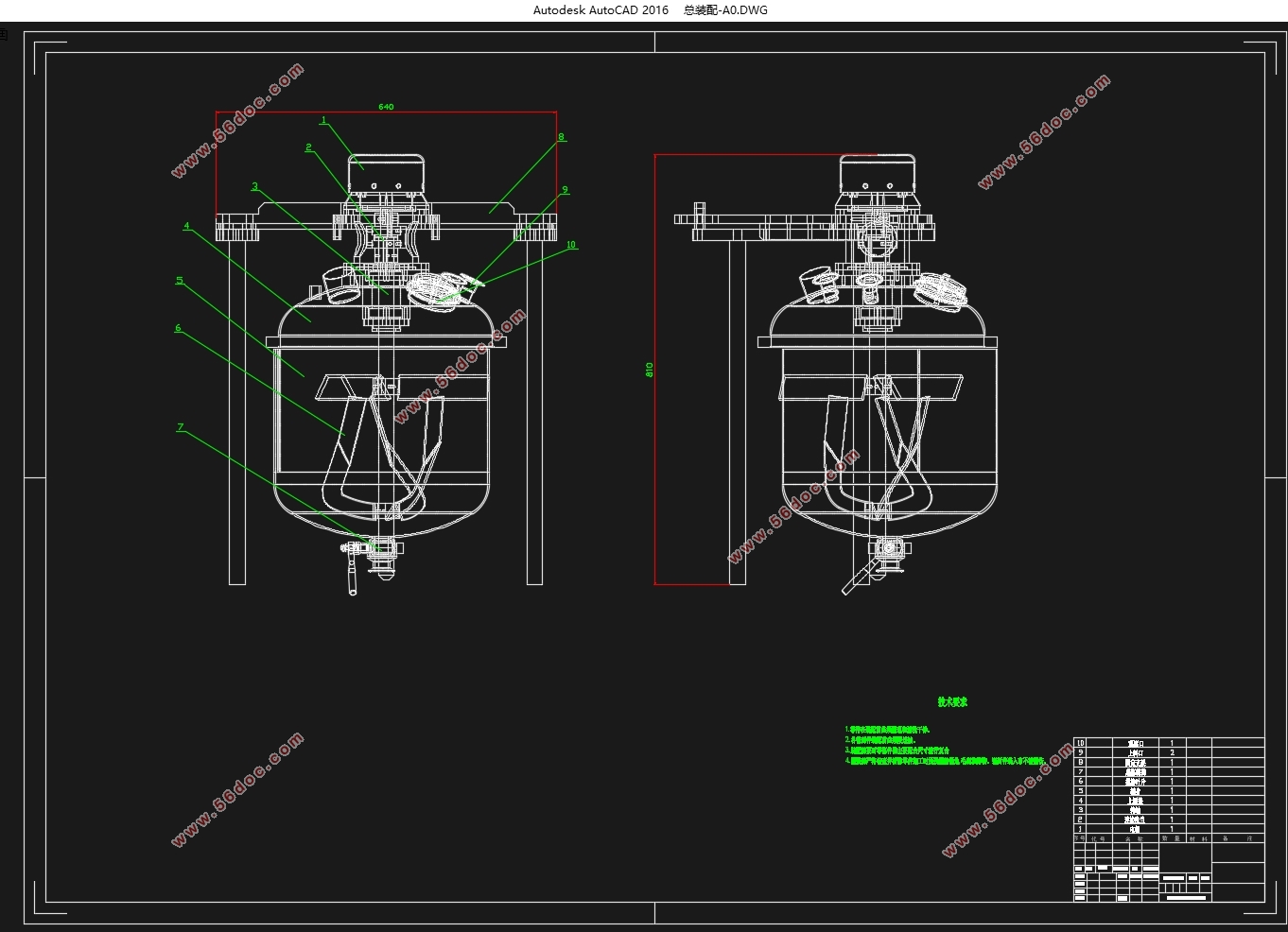
Task: Click row 10 number cell in parts list
Action: click(1081, 743)
